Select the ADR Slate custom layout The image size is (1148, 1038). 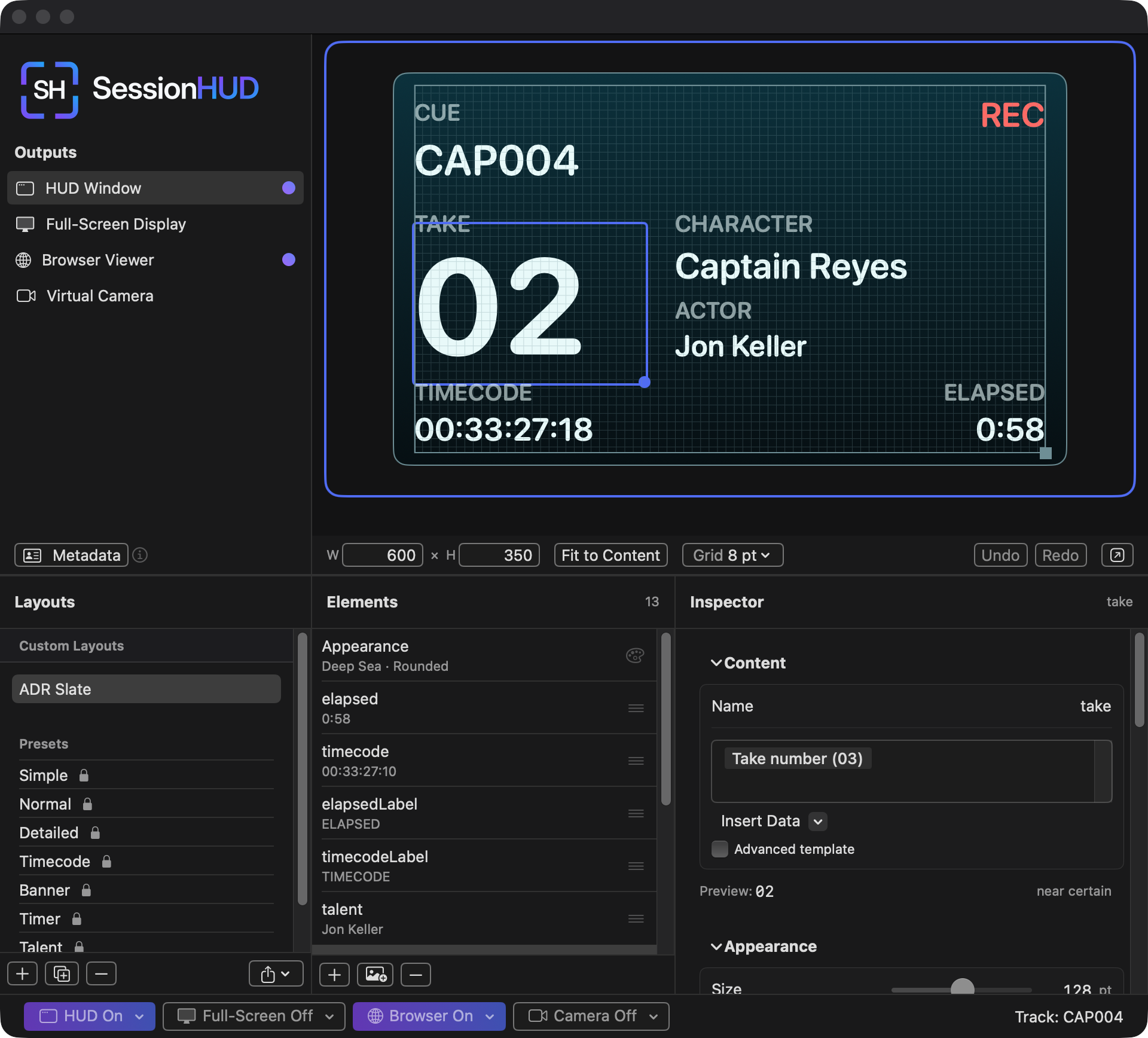click(146, 689)
